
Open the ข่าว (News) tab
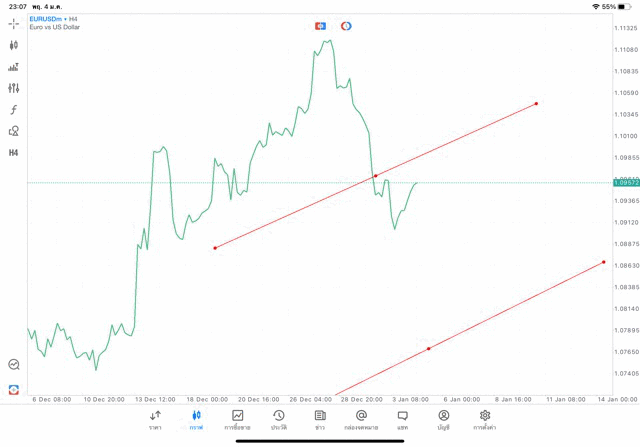click(x=320, y=420)
